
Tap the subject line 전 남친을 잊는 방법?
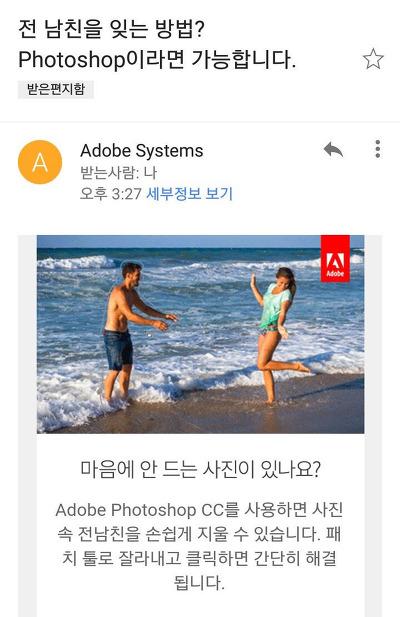point(111,29)
